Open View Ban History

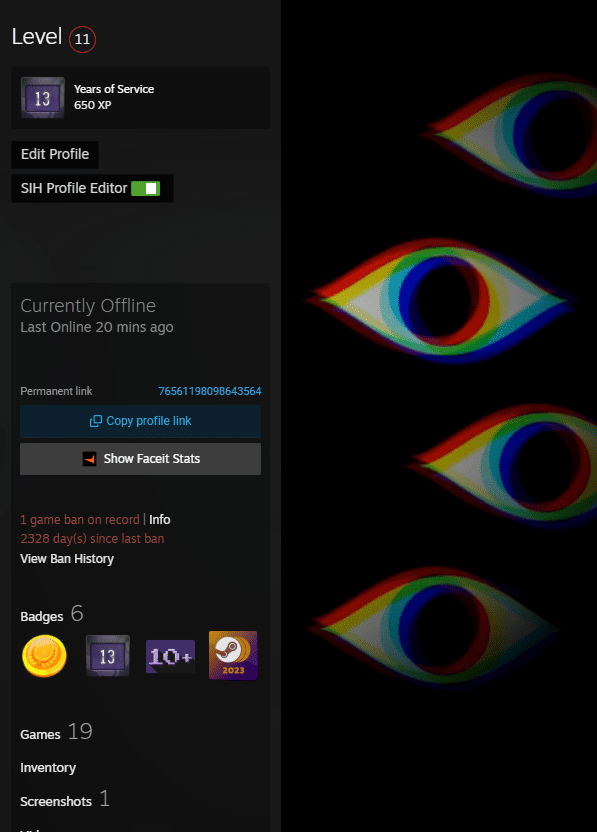click(x=67, y=559)
